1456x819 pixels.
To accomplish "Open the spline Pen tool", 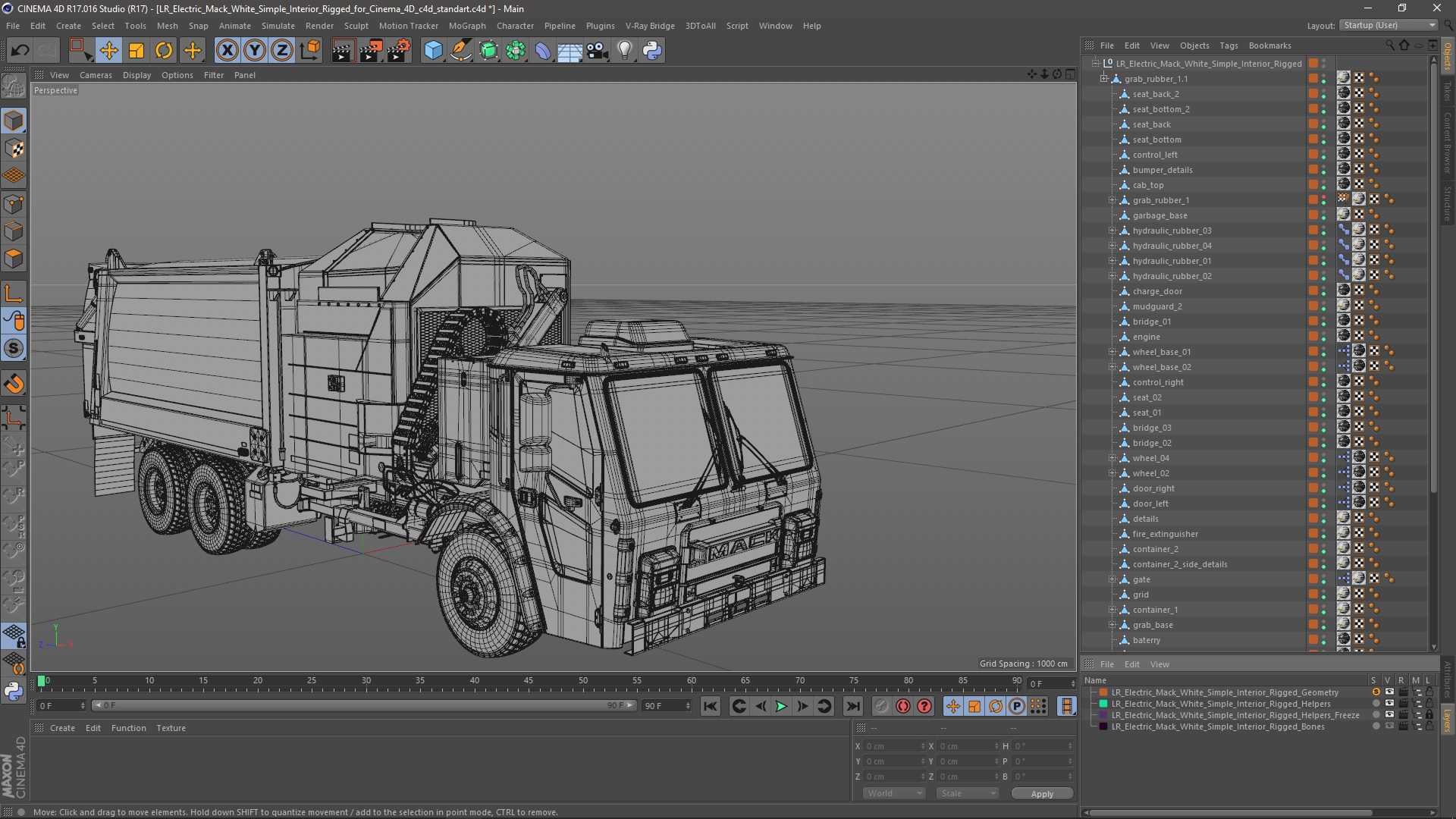I will (461, 51).
